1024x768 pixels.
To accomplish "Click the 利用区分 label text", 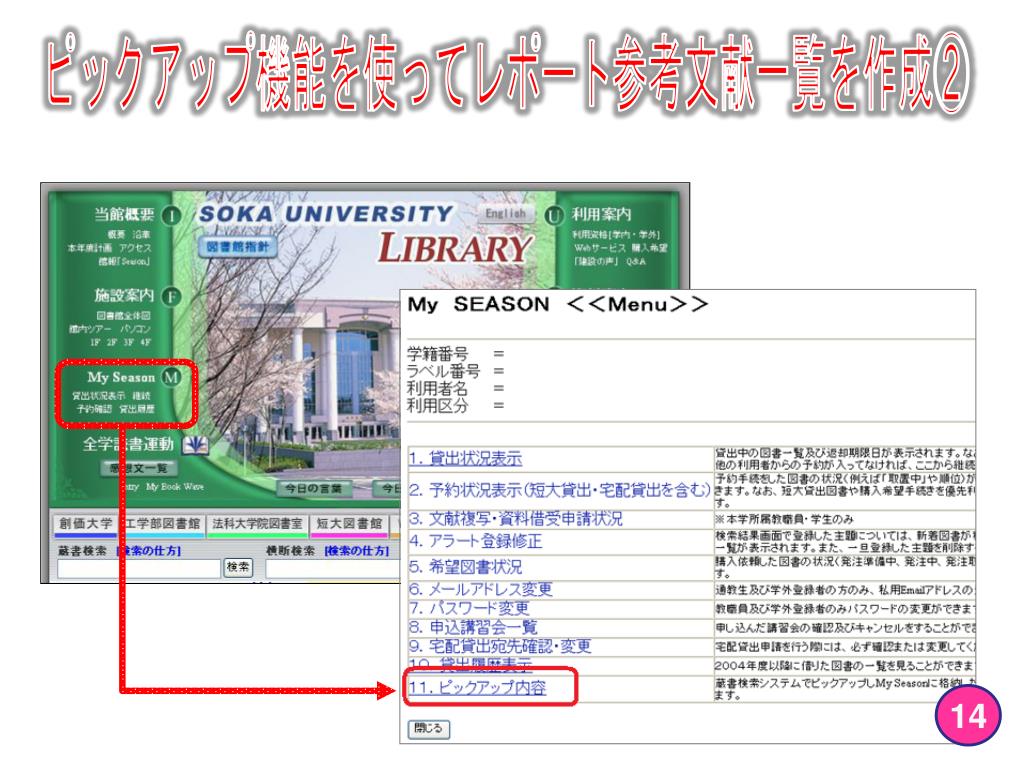I will click(x=438, y=406).
